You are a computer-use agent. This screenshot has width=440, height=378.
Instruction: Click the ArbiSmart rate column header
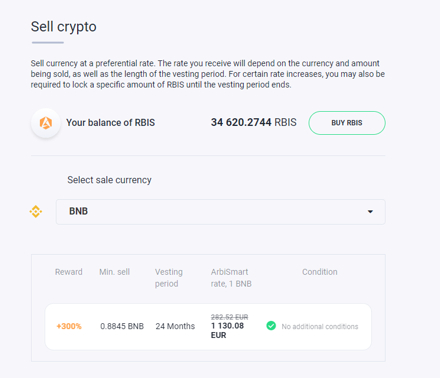click(231, 278)
